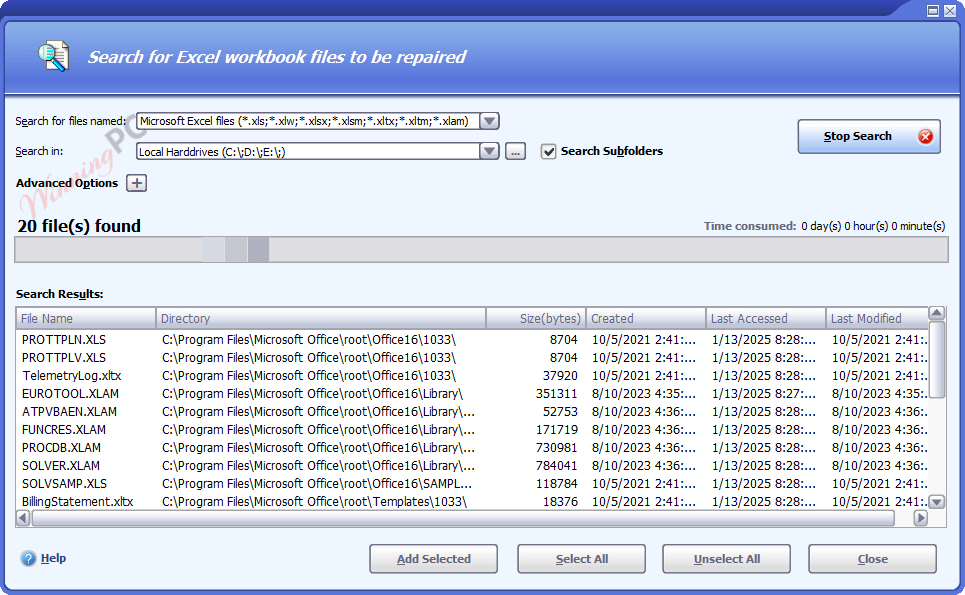Sort by Size(bytes) column header
Viewport: 965px width, 595px height.
535,318
